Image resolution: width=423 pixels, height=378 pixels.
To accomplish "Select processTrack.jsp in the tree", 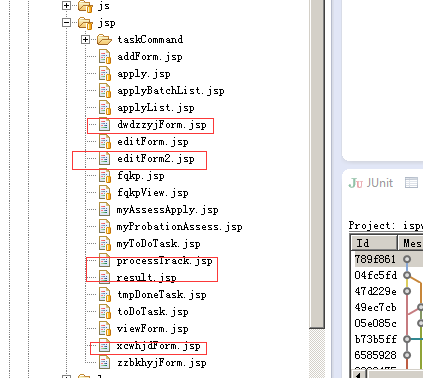I will [164, 261].
